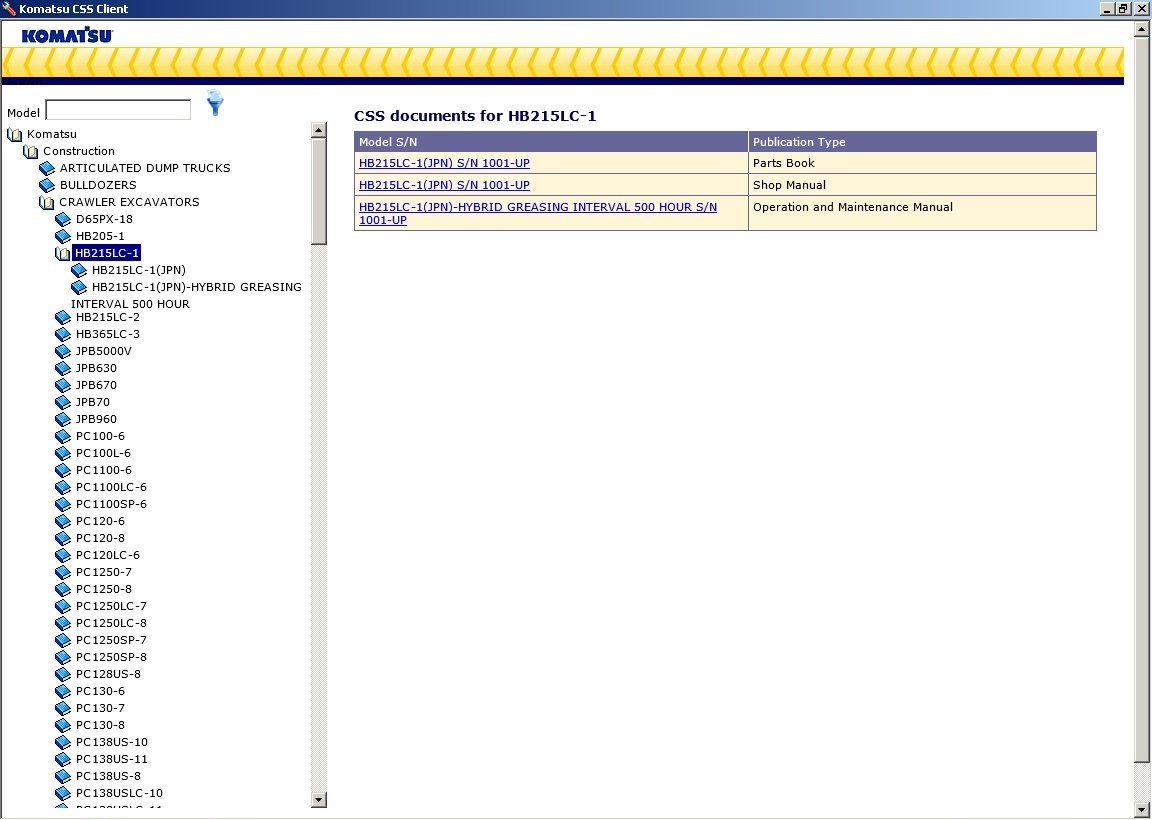
Task: Open the Shop Manual row's HB215LC-1 link
Action: pyautogui.click(x=444, y=185)
